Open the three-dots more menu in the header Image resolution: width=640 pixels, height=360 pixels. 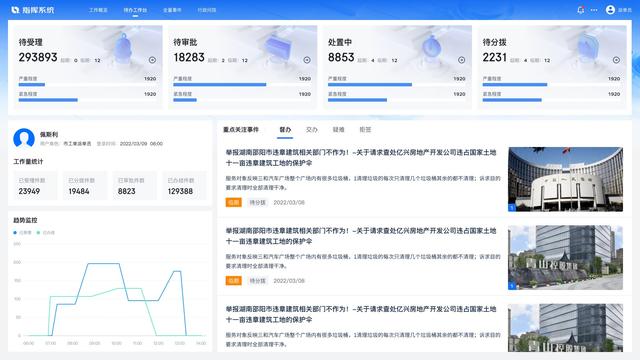[594, 10]
